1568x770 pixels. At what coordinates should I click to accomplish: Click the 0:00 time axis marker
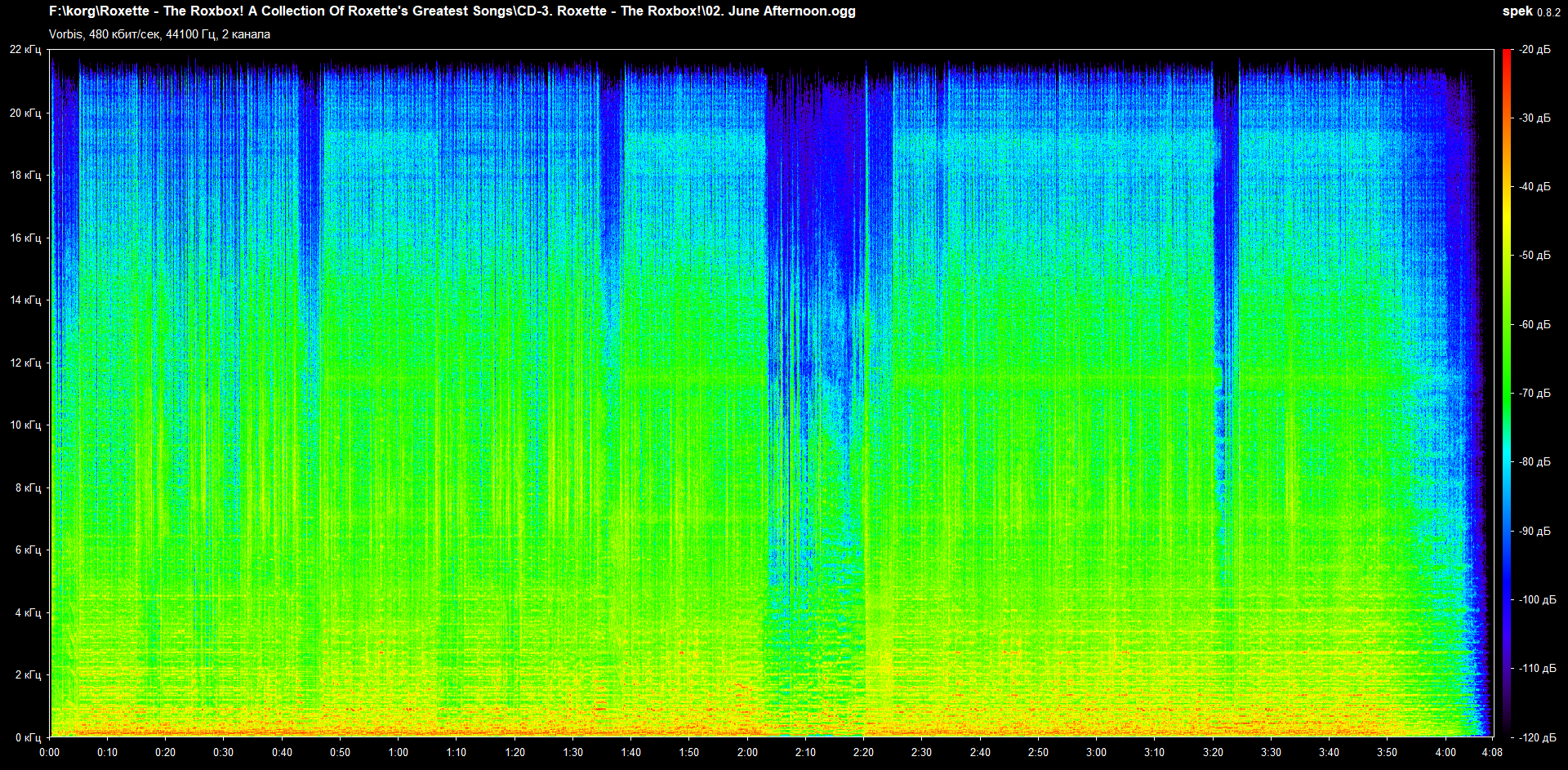[x=49, y=752]
